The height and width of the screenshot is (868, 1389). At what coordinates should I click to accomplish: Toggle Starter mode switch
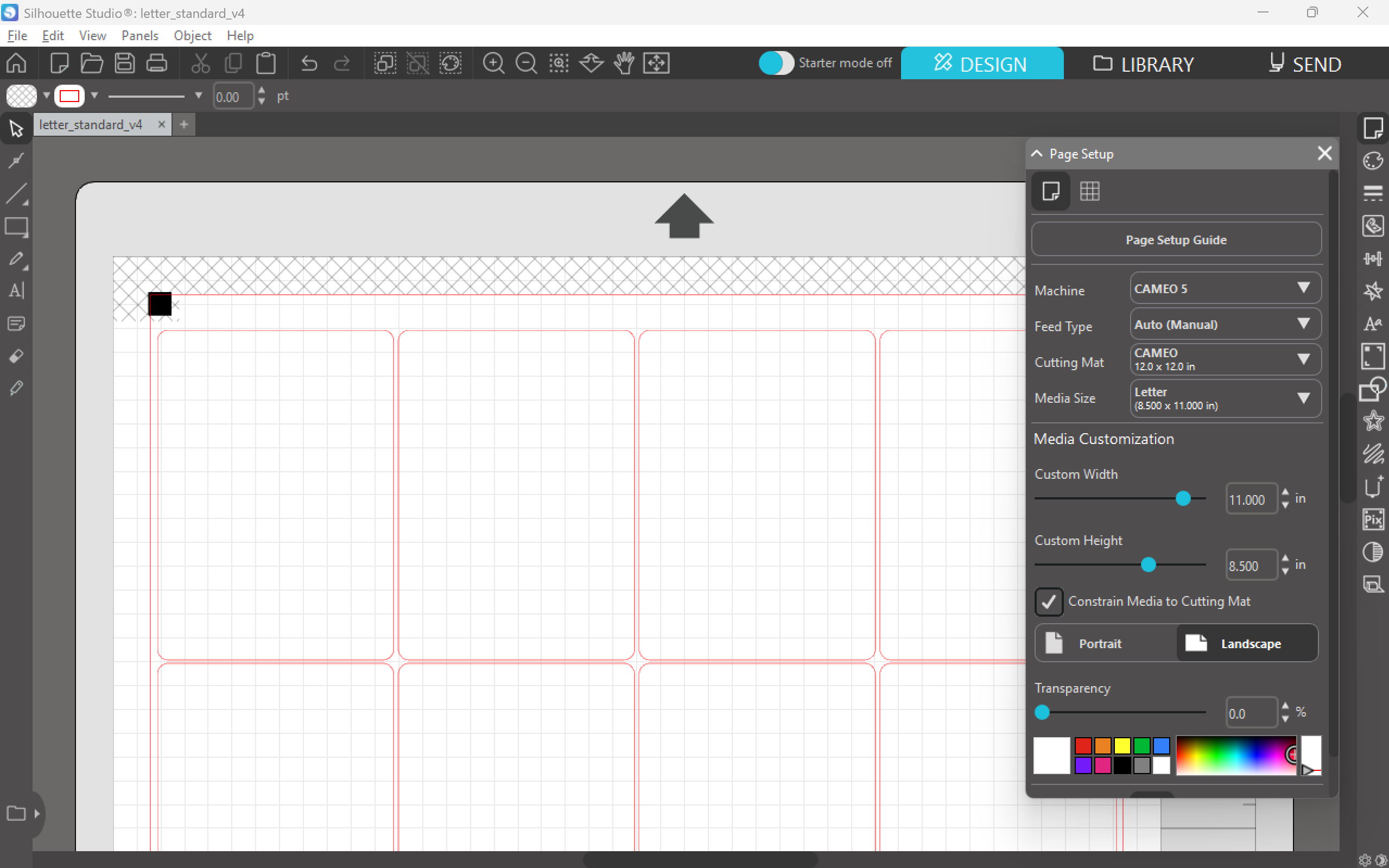pyautogui.click(x=776, y=63)
